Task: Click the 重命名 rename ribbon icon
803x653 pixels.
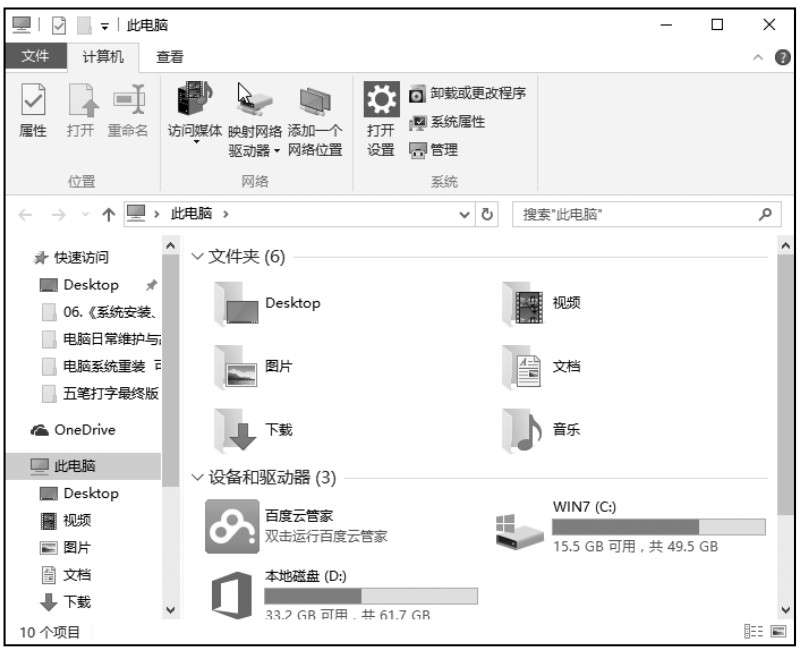Action: [x=128, y=110]
